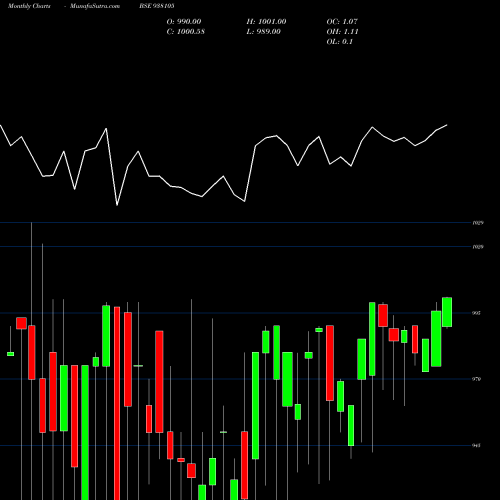The height and width of the screenshot is (500, 500).
Task: Click the open value 'O: 990.00'
Action: coord(184,21)
